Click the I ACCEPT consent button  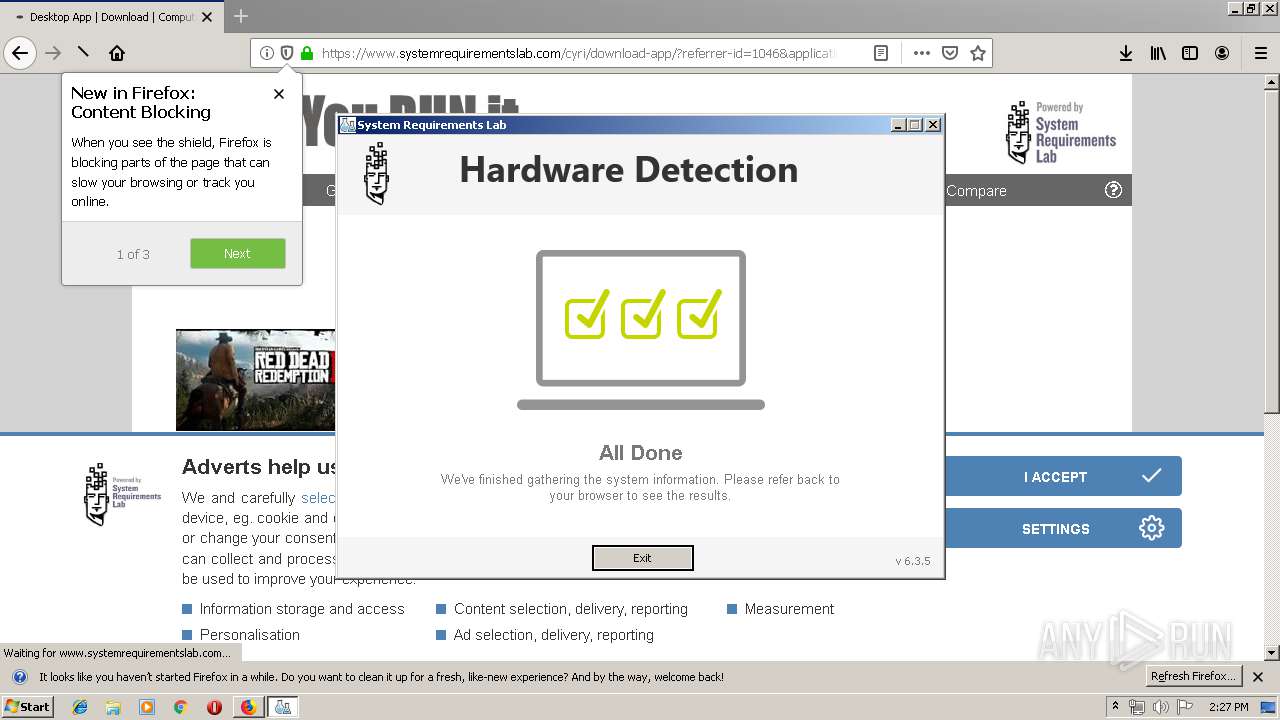[1063, 476]
